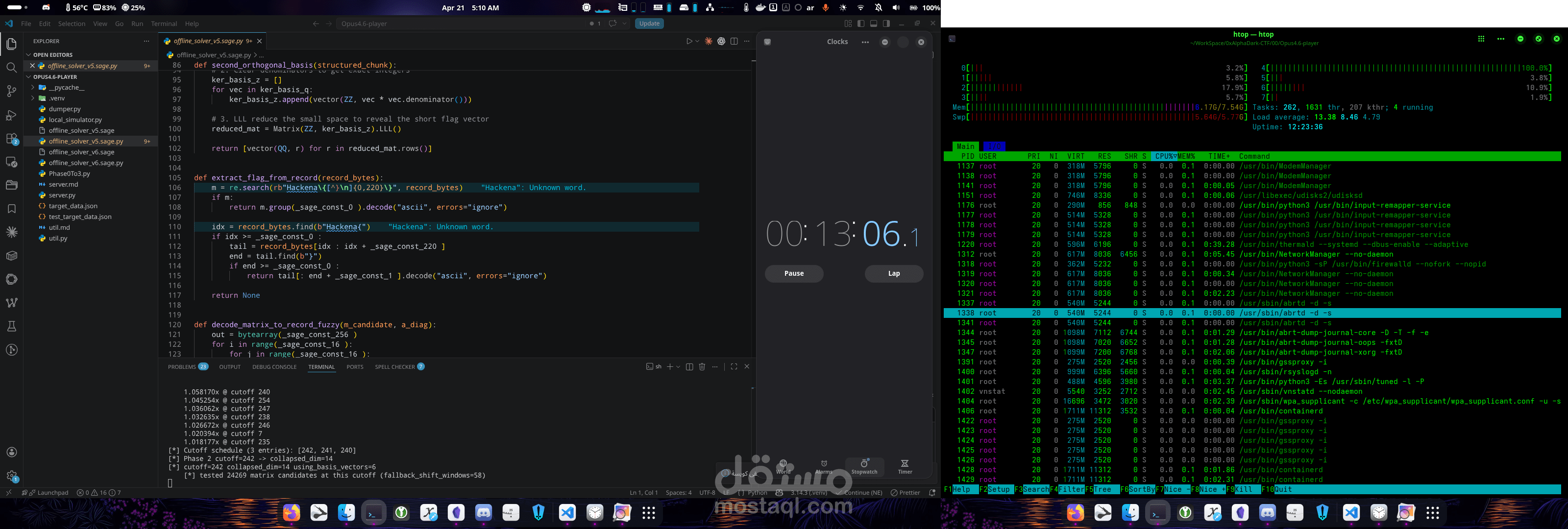
Task: Open Clocks window main menu ellipsis
Action: 865,42
